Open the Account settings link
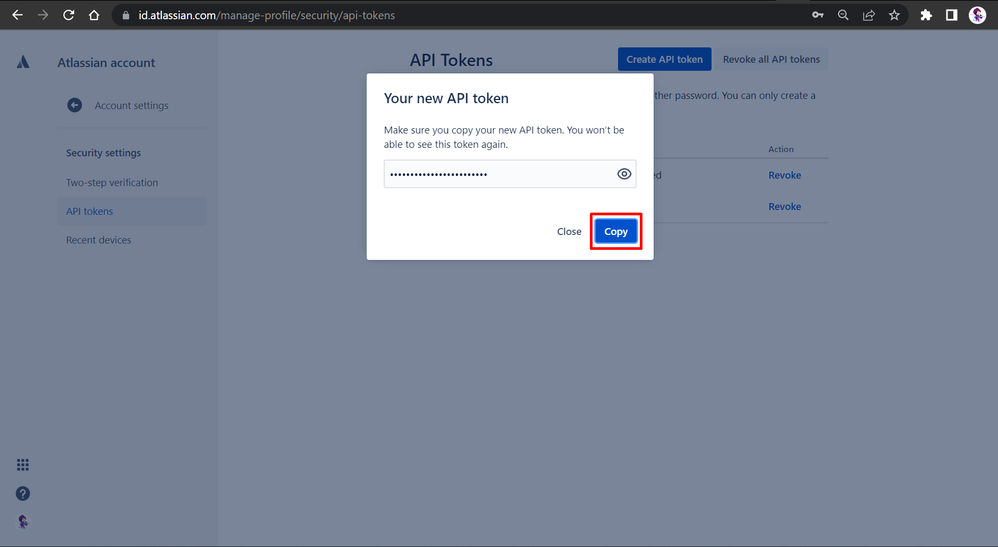Screen dimensions: 998x547 tap(132, 106)
